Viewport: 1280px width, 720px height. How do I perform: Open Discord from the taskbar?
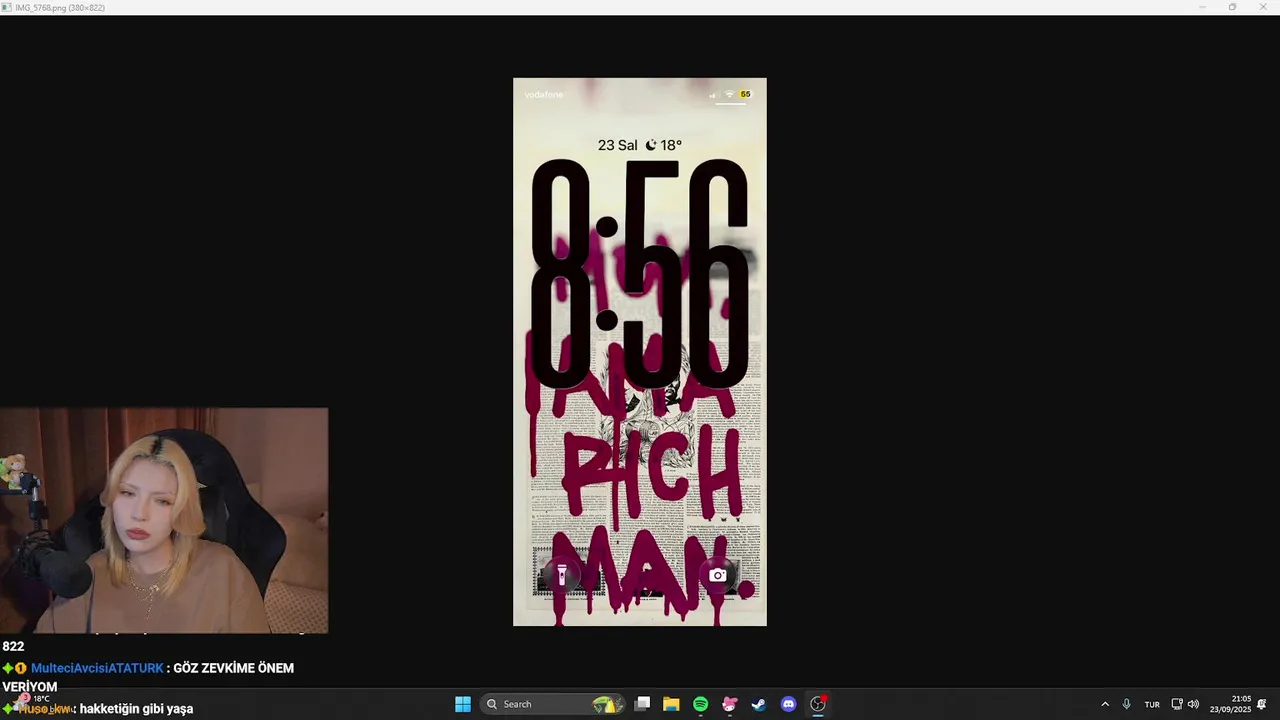point(788,704)
